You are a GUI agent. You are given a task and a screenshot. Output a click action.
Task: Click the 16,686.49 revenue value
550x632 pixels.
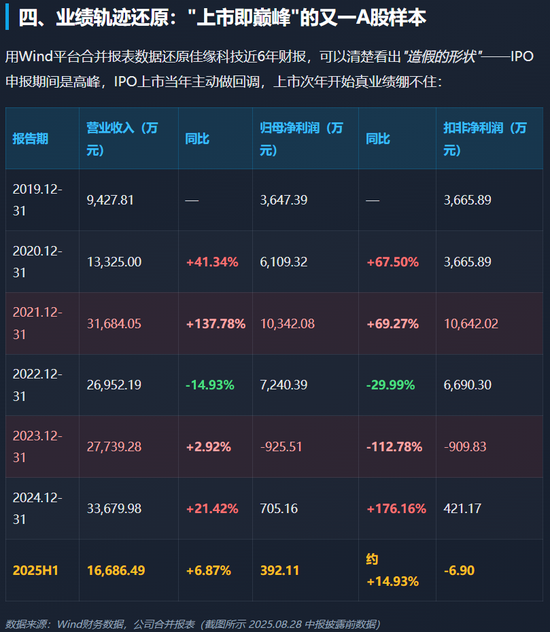point(116,570)
